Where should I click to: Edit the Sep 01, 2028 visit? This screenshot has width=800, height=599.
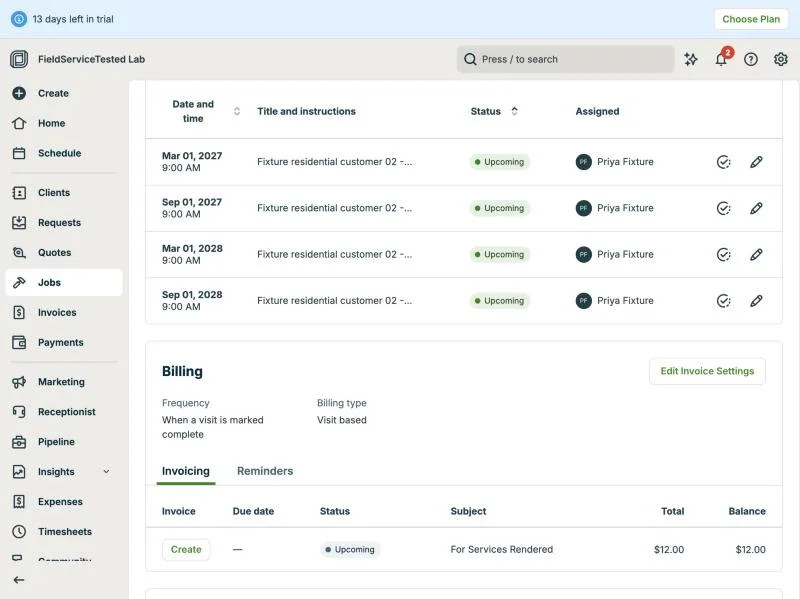point(756,301)
